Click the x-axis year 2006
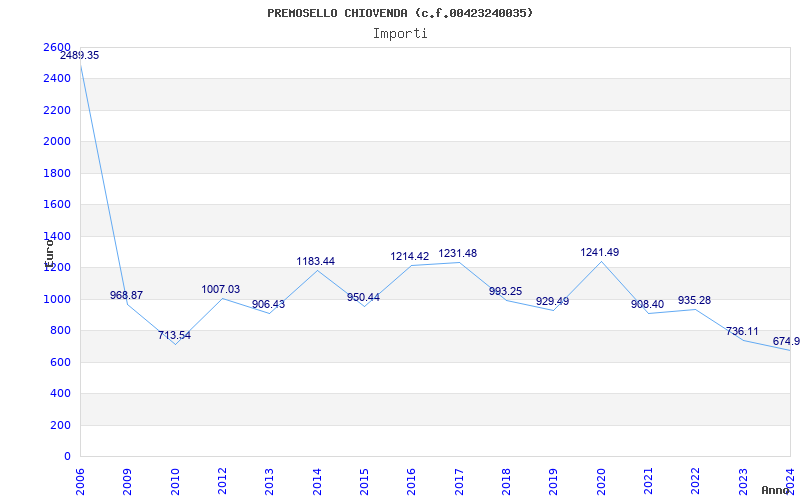Screen dimensions: 800x500 (x=80, y=482)
